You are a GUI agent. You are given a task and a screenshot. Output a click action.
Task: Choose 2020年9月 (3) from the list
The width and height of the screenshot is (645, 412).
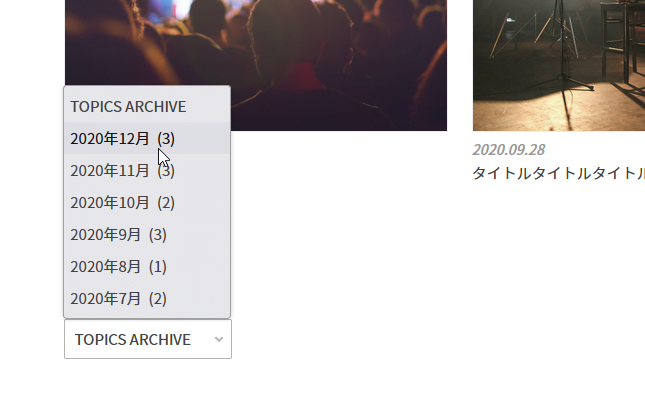pos(147,235)
